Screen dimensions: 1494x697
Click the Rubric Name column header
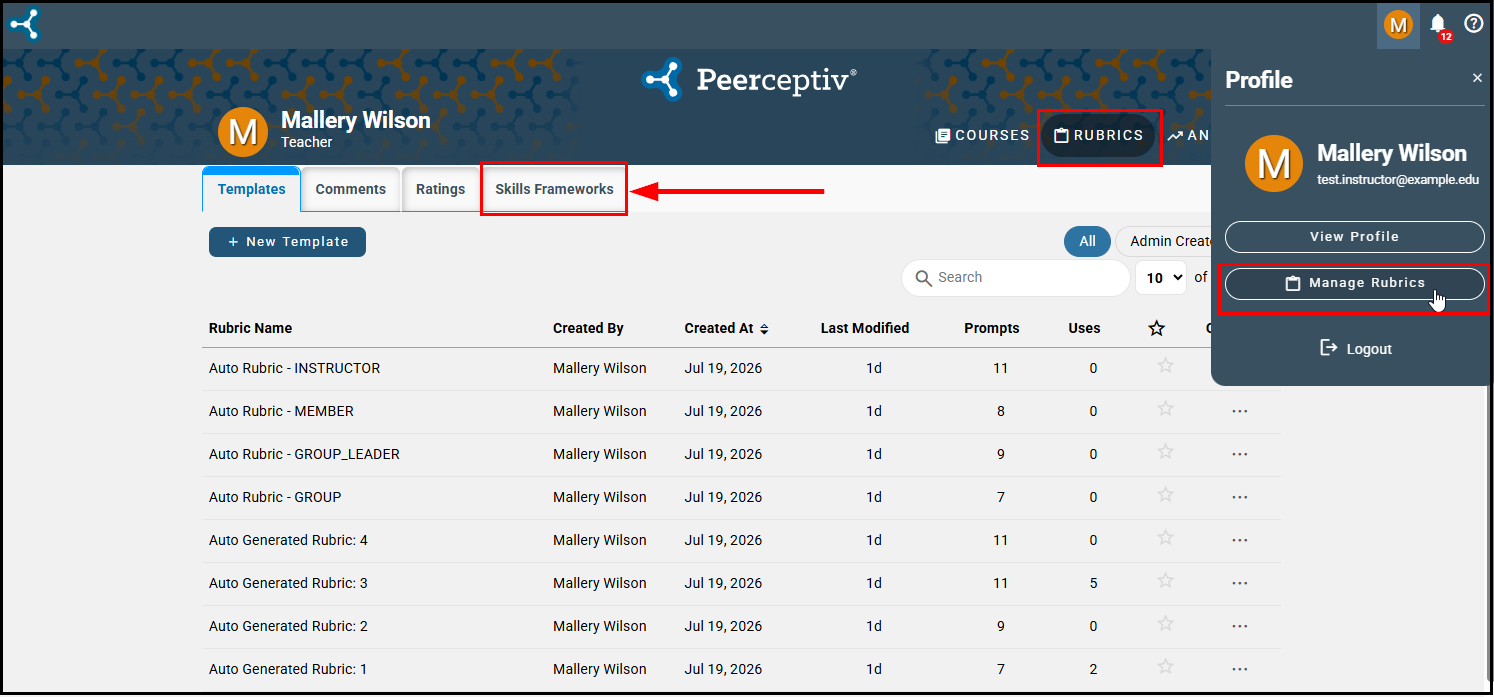coord(250,328)
